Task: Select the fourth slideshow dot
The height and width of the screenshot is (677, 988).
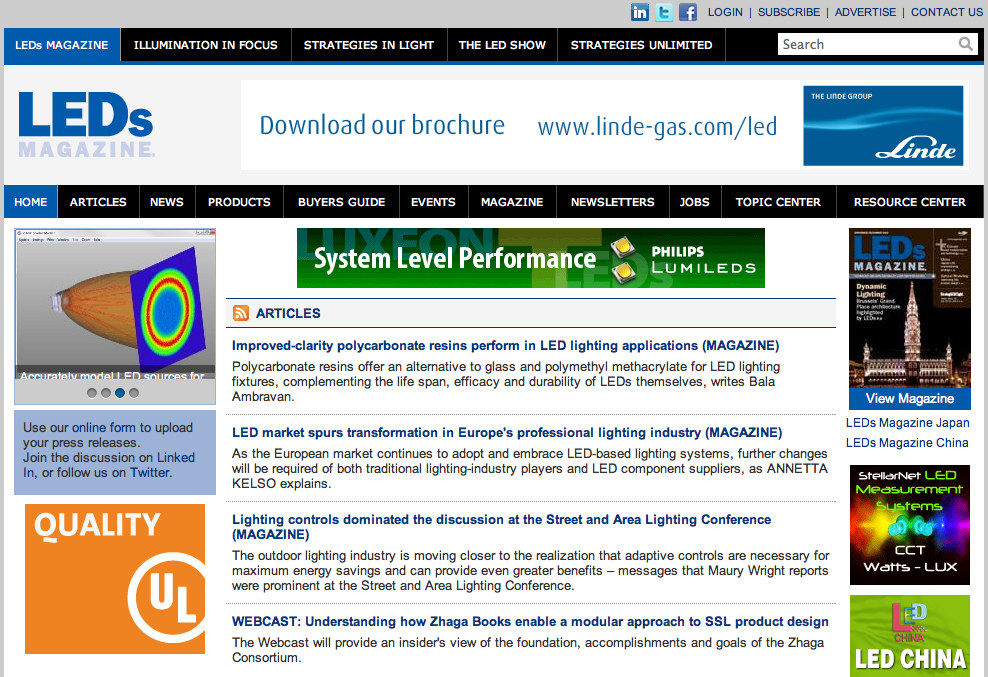Action: coord(134,393)
